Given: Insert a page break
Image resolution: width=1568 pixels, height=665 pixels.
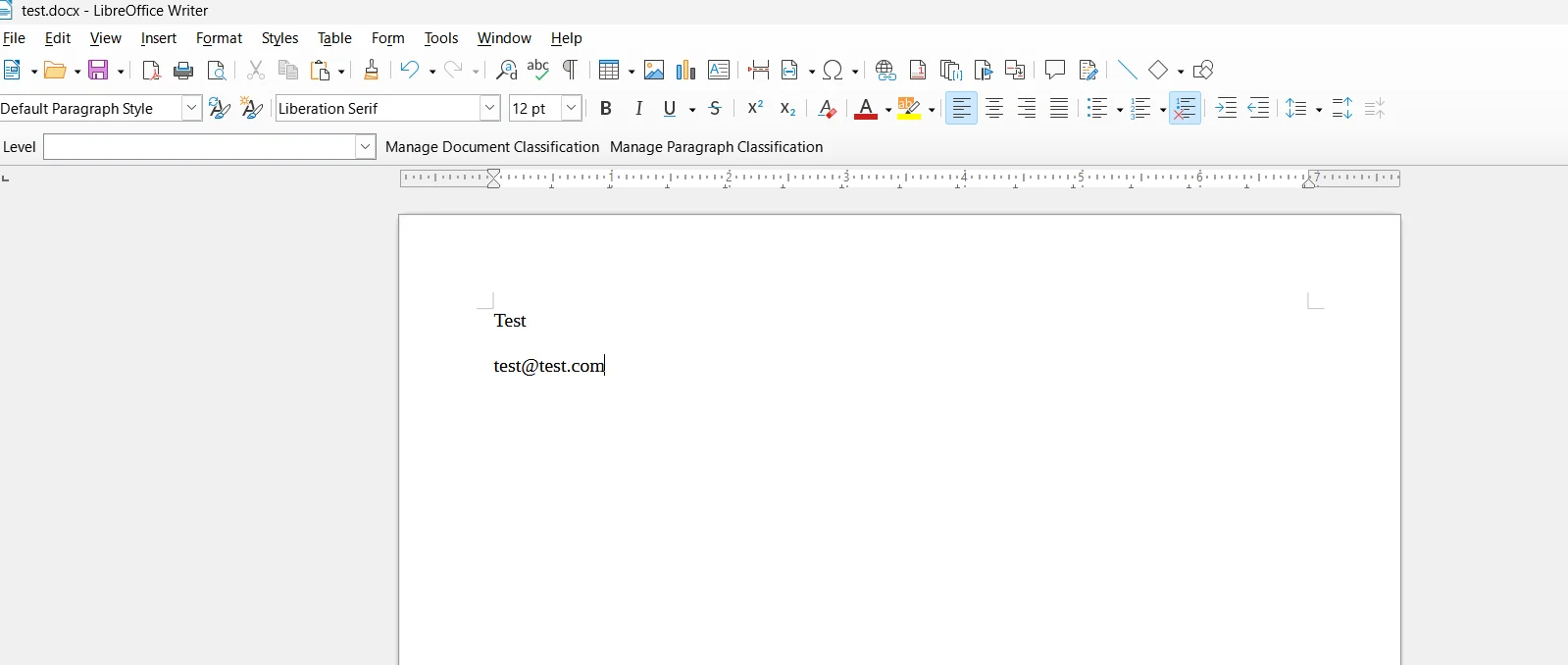Looking at the screenshot, I should coord(758,71).
